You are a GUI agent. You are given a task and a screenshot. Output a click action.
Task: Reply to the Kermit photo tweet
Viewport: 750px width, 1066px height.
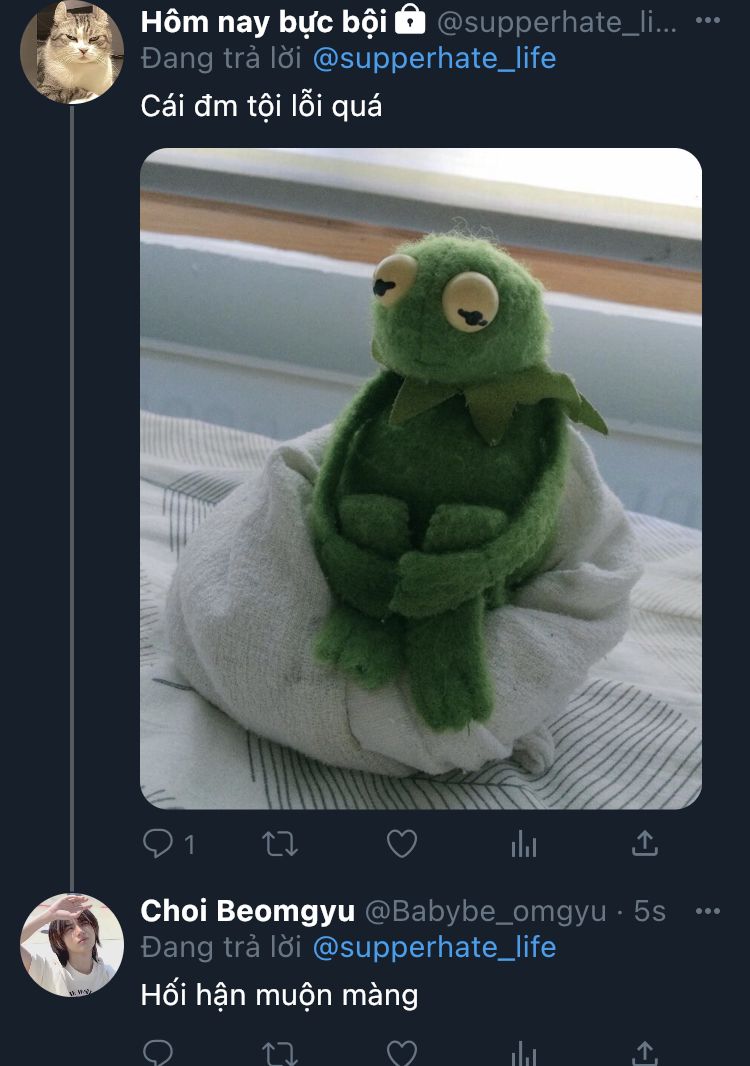pos(160,845)
